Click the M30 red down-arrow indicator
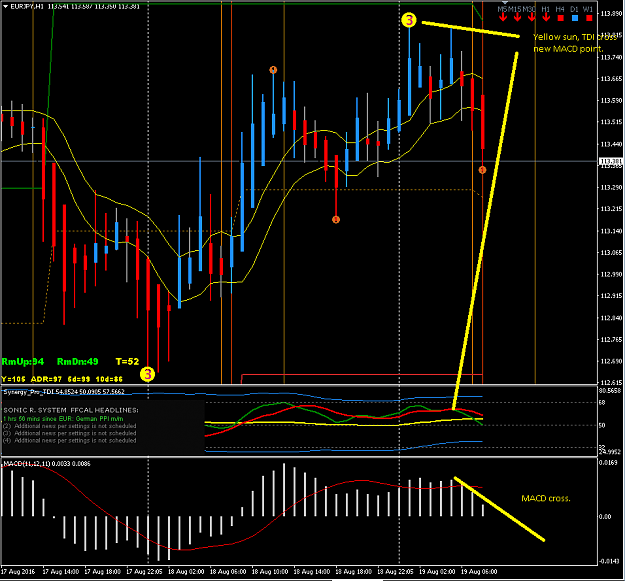 [532, 17]
